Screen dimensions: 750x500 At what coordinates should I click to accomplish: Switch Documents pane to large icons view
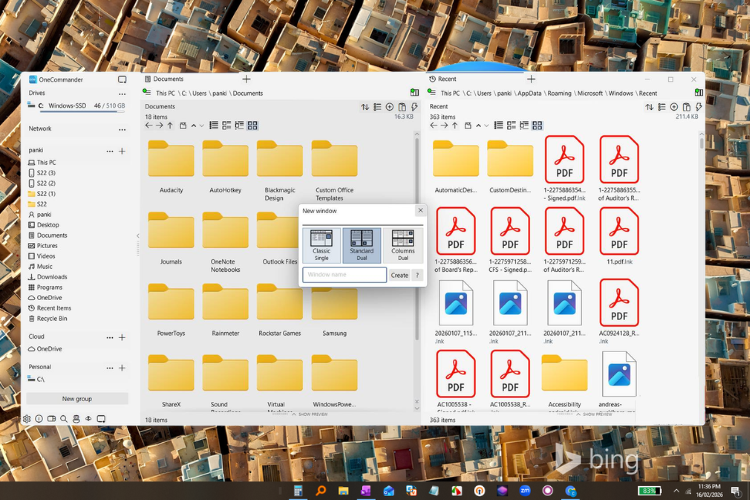coord(253,125)
